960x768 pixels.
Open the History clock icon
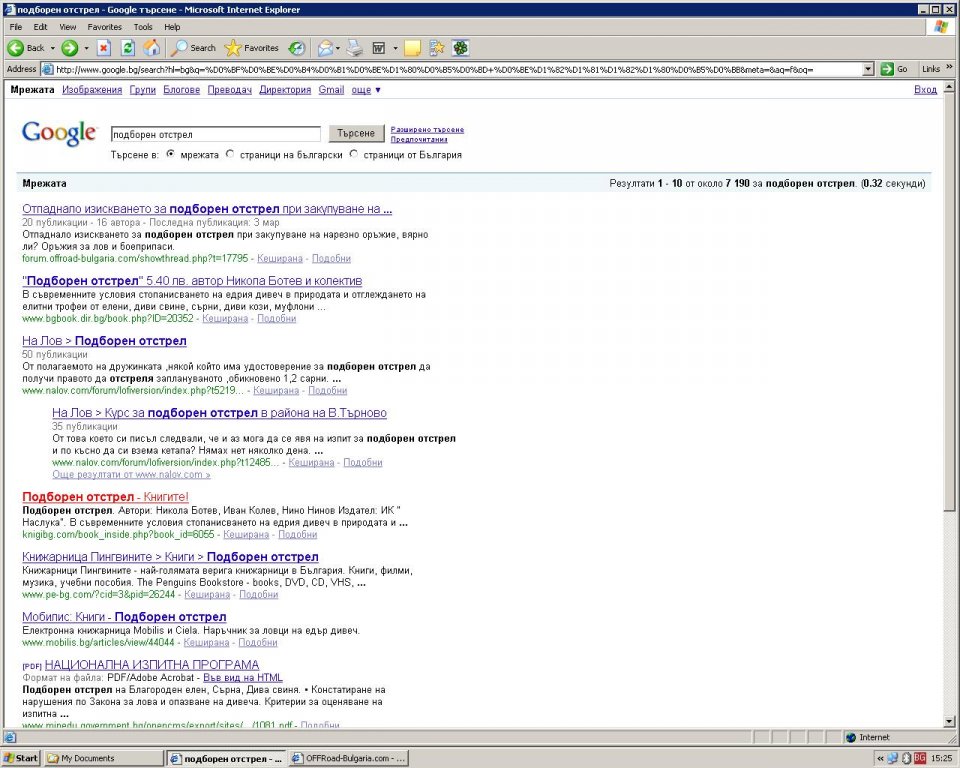pos(297,48)
